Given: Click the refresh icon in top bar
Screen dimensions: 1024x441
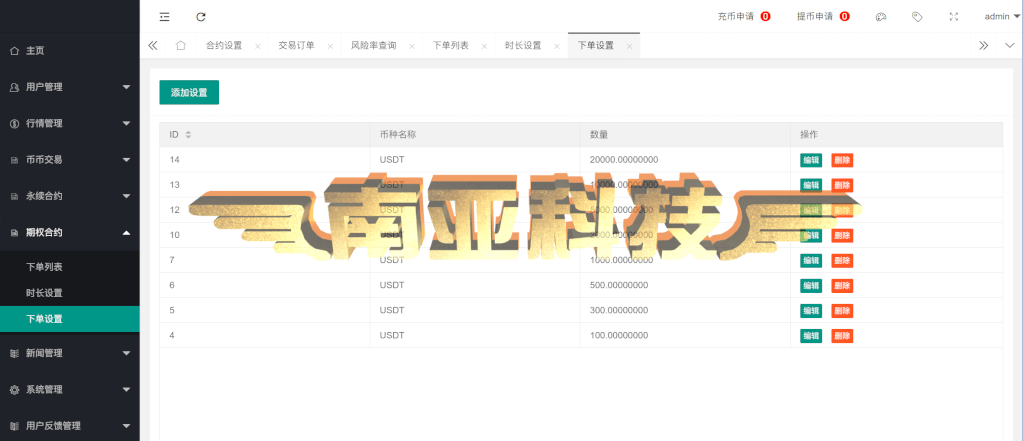Looking at the screenshot, I should pos(201,17).
